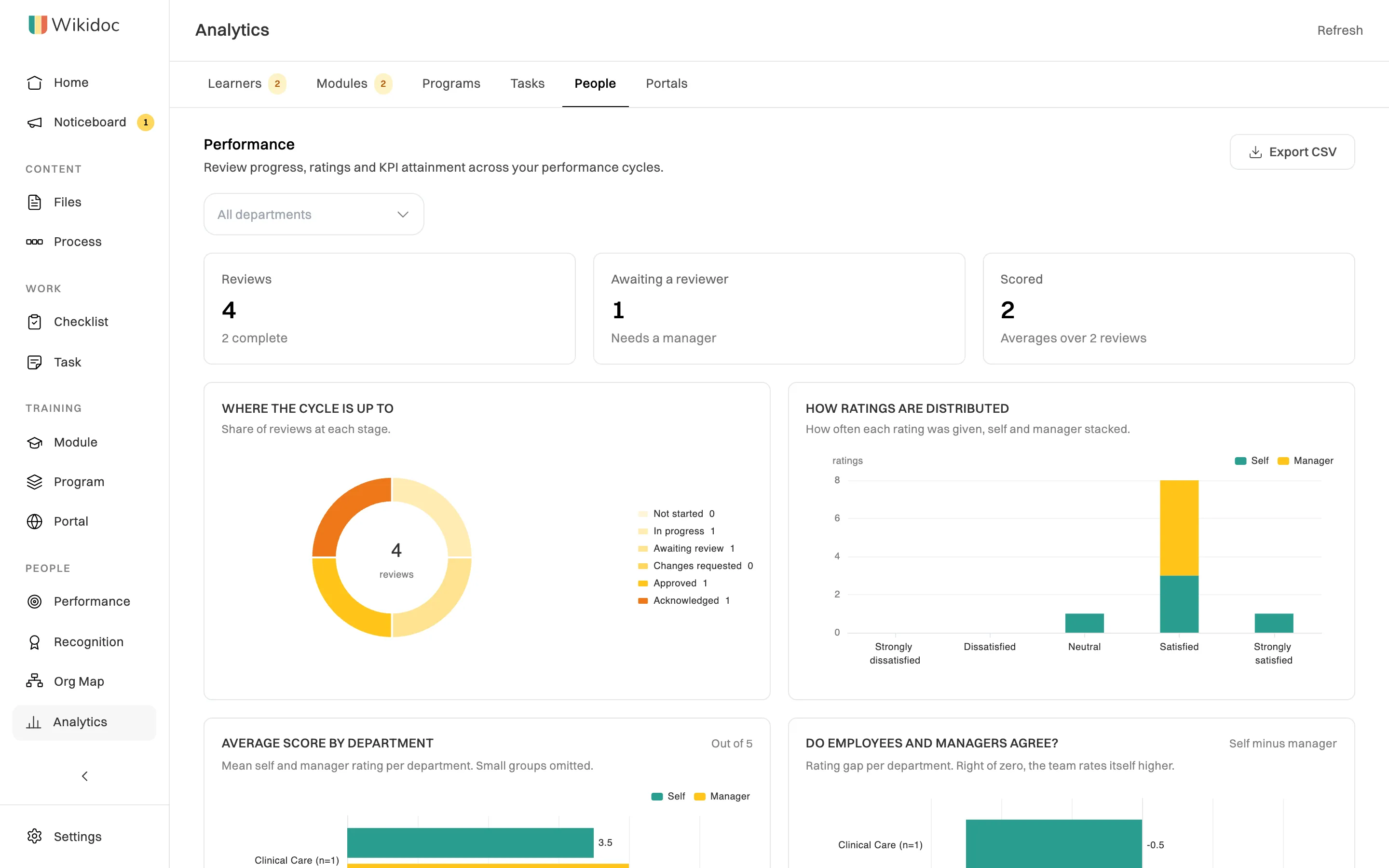Open Settings via the gear icon
This screenshot has width=1389, height=868.
pyautogui.click(x=34, y=836)
